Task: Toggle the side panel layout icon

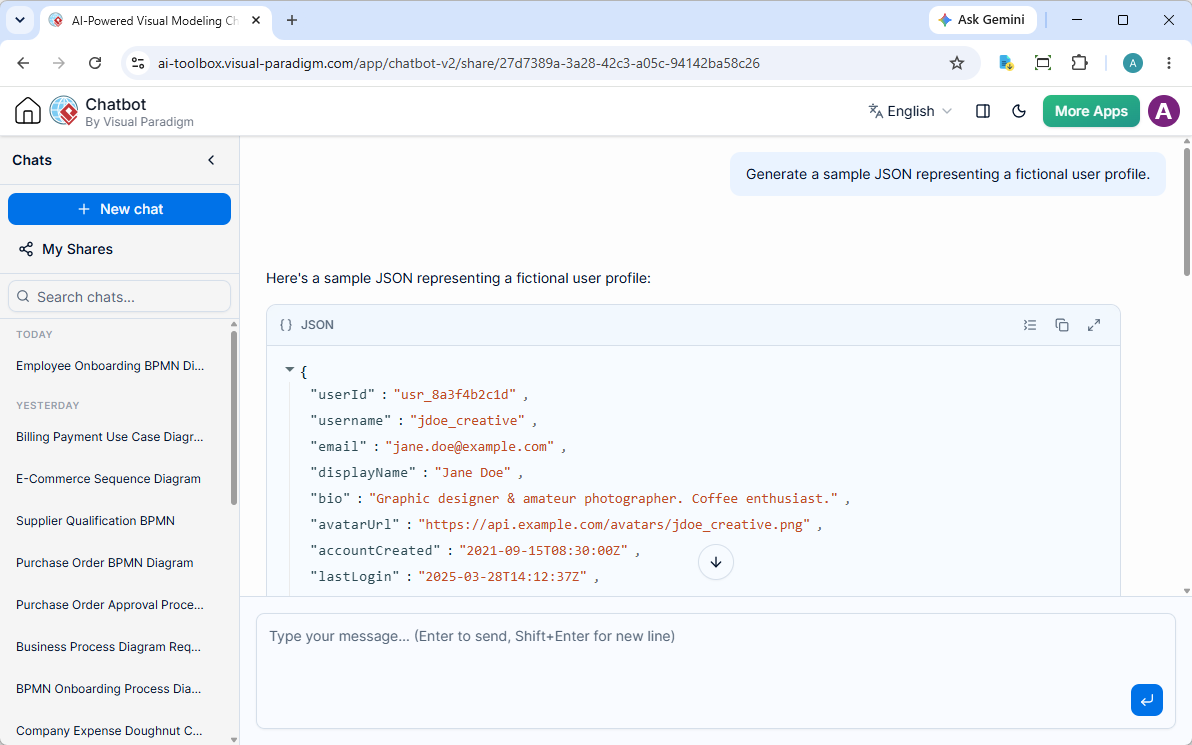Action: (x=983, y=111)
